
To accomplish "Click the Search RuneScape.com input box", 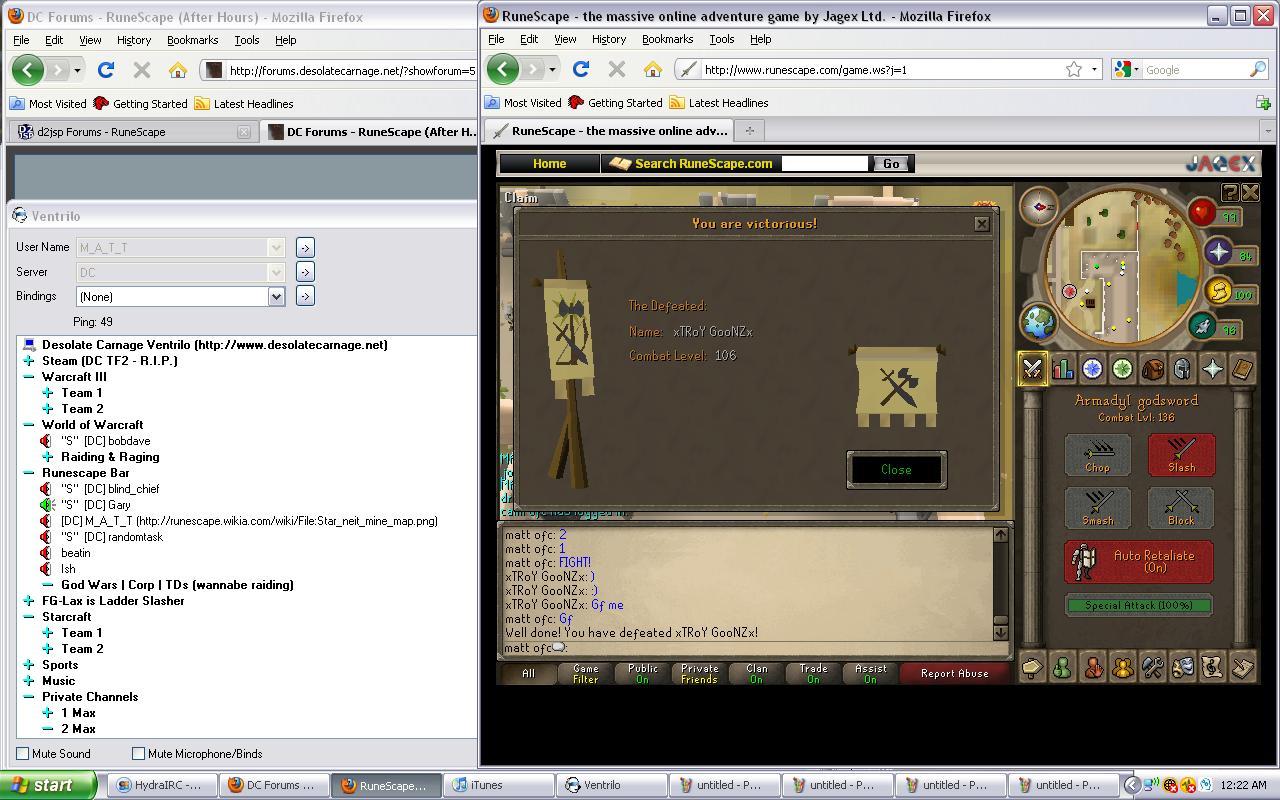I will tap(826, 163).
